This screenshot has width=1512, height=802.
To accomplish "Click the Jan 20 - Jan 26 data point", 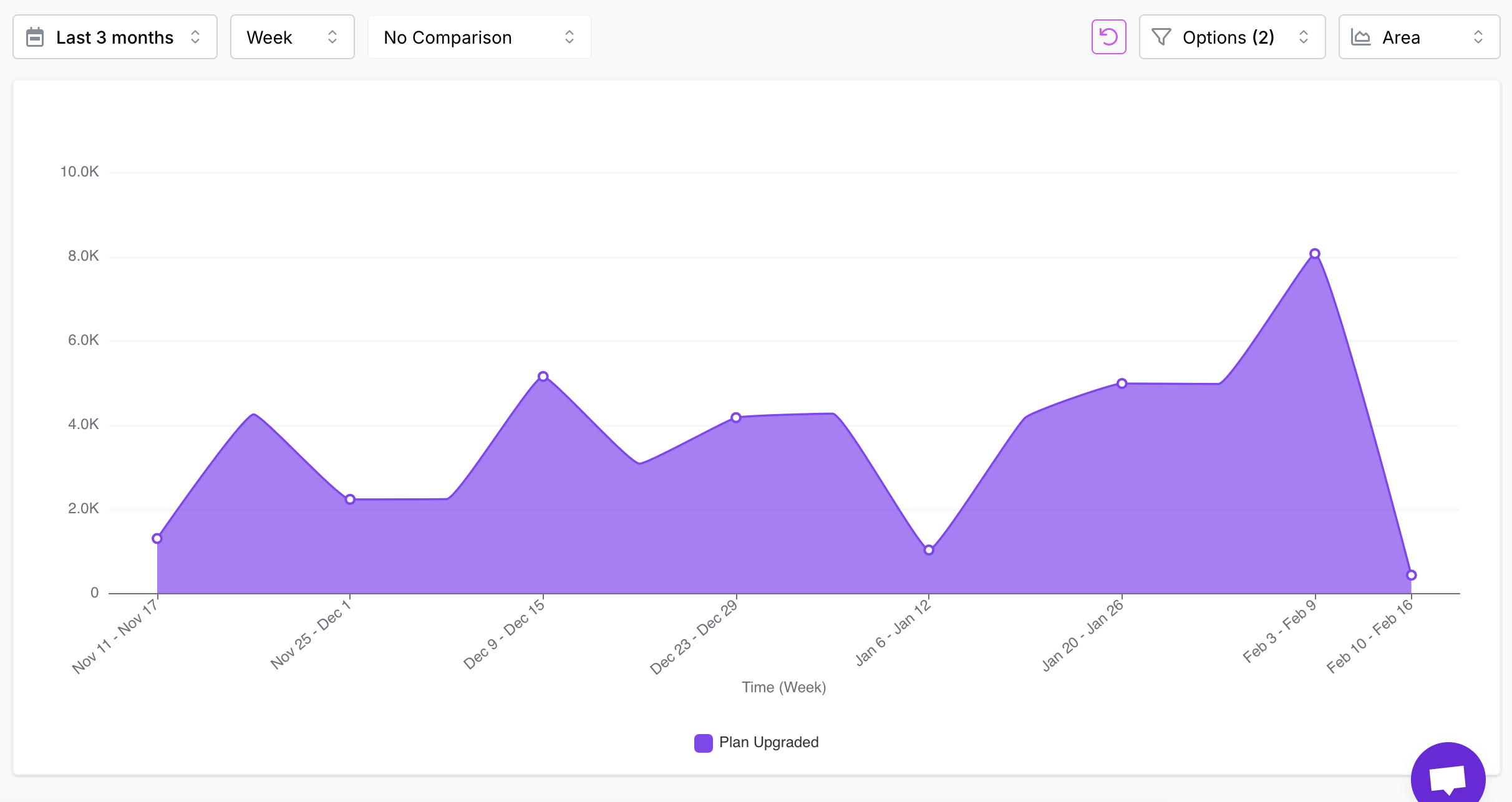I will [1122, 384].
